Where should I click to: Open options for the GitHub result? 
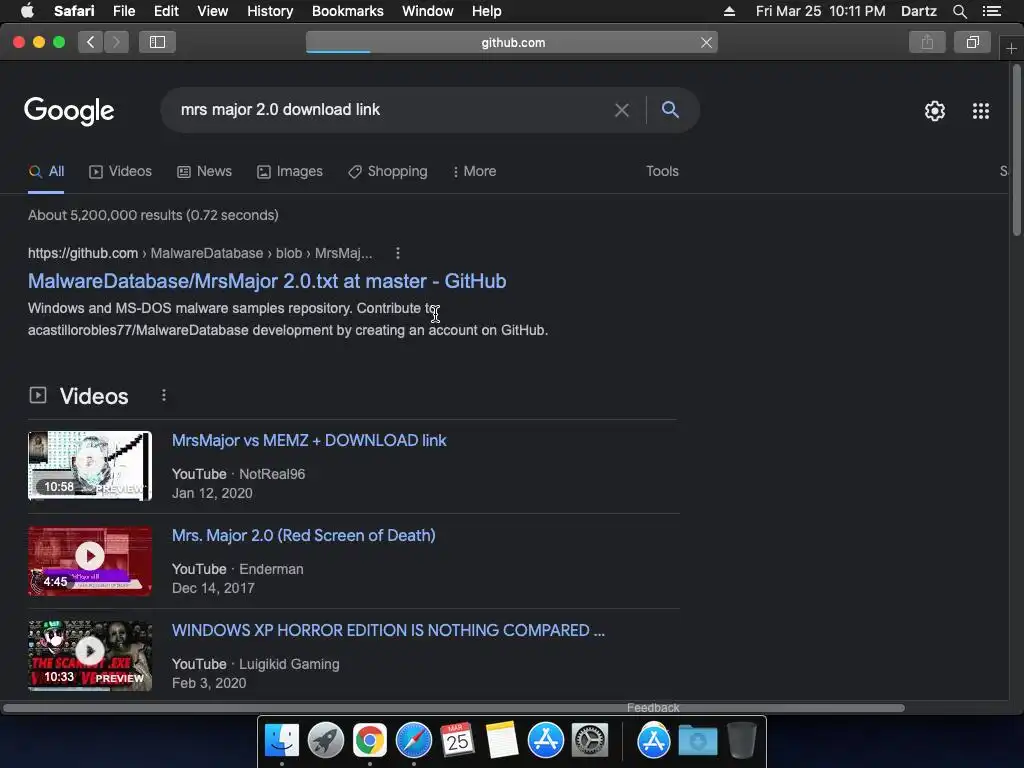pos(398,253)
